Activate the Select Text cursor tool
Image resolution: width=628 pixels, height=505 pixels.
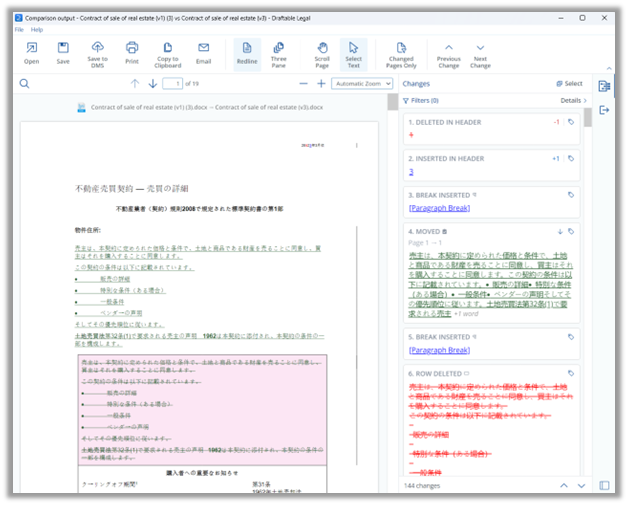(353, 54)
